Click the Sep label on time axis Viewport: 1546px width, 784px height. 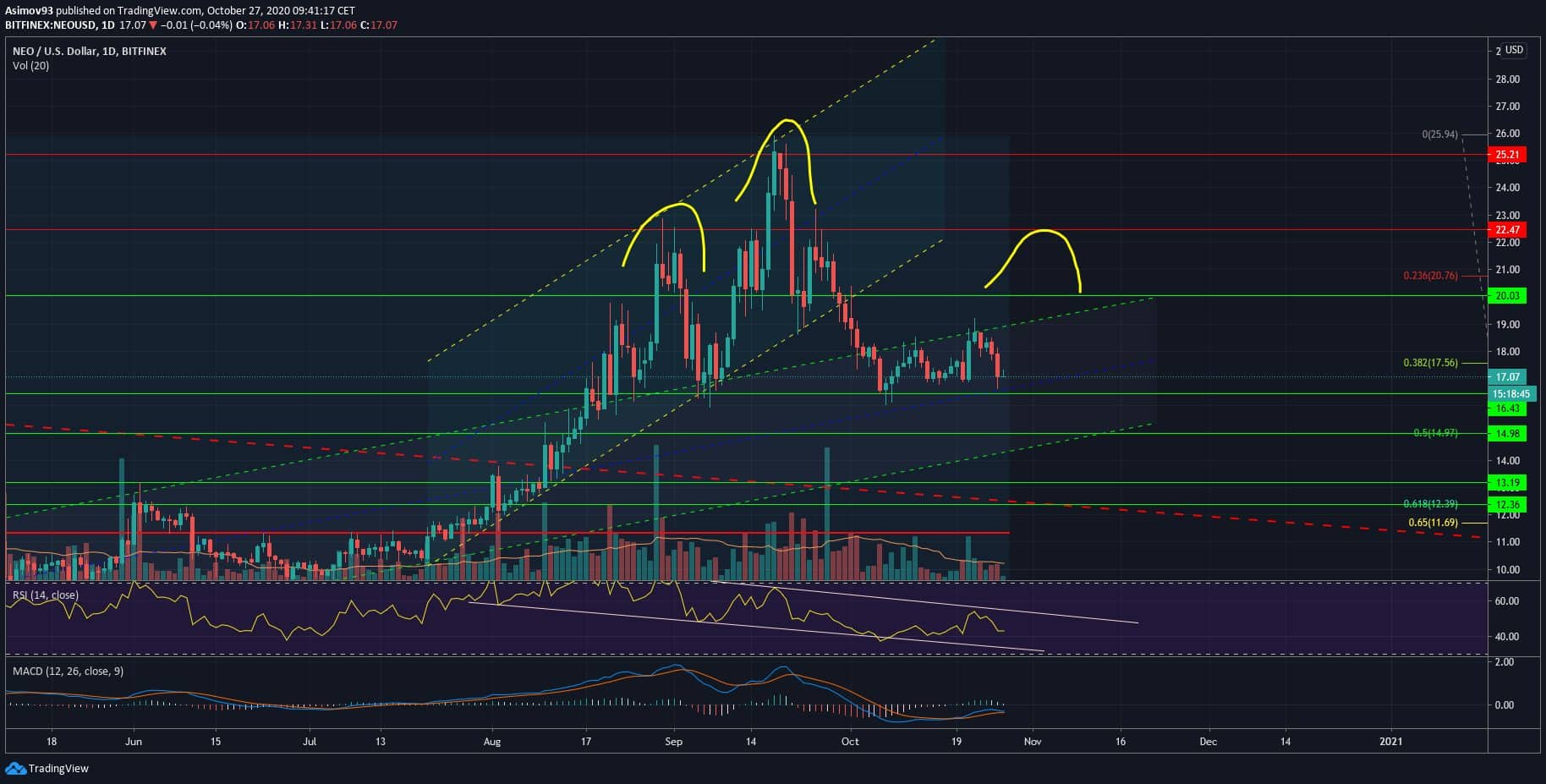point(673,742)
